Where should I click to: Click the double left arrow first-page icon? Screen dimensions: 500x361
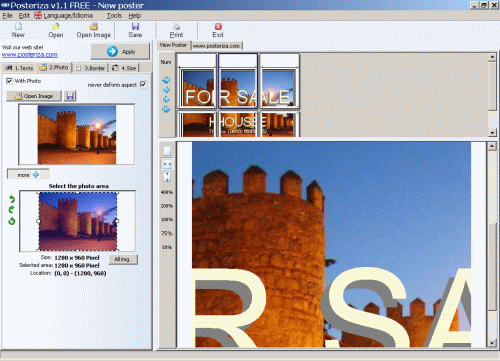click(166, 80)
